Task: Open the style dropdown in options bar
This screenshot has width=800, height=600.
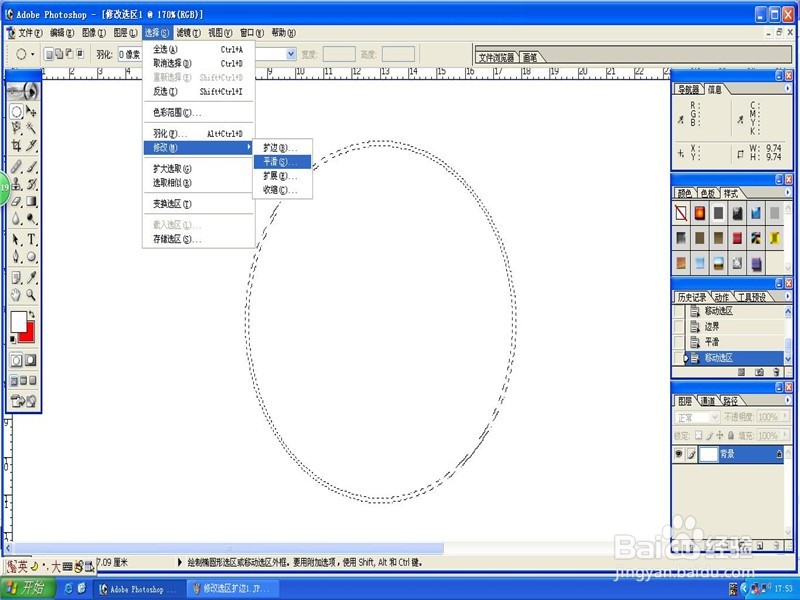Action: tap(291, 54)
